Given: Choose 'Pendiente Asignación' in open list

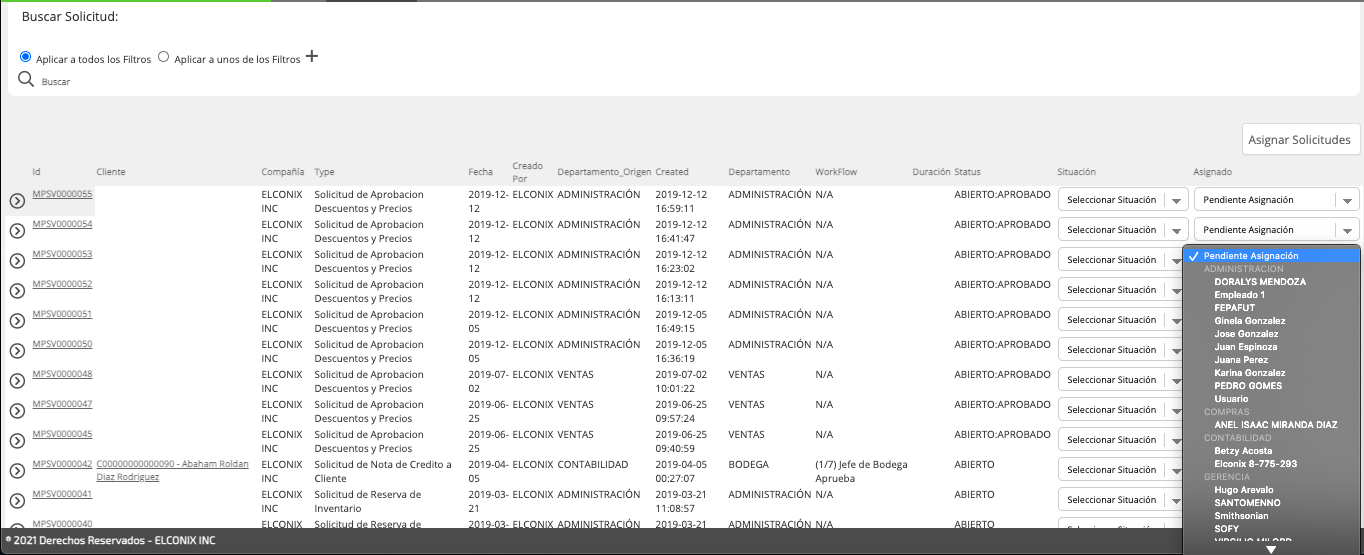Looking at the screenshot, I should [x=1272, y=256].
